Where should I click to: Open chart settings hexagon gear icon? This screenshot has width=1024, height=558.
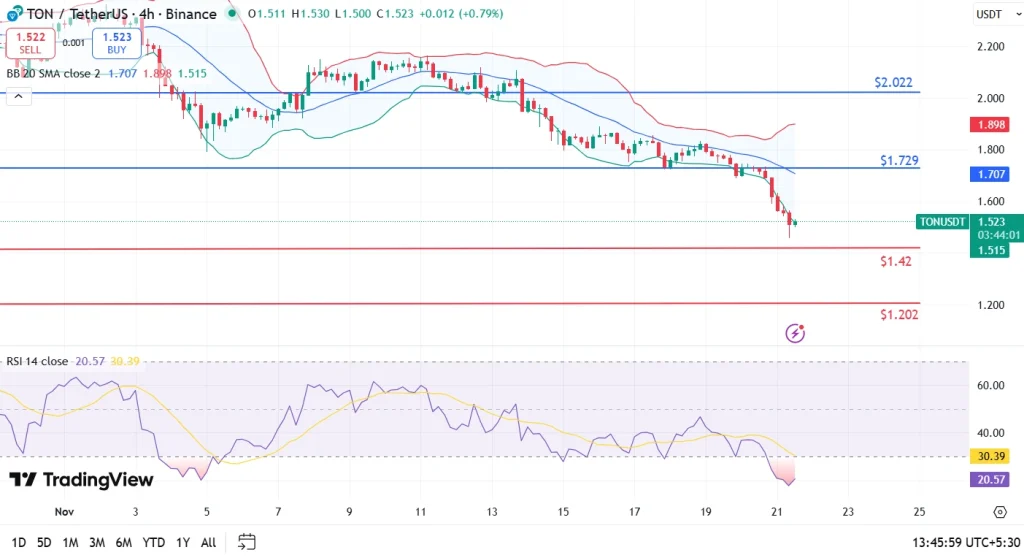coord(999,512)
